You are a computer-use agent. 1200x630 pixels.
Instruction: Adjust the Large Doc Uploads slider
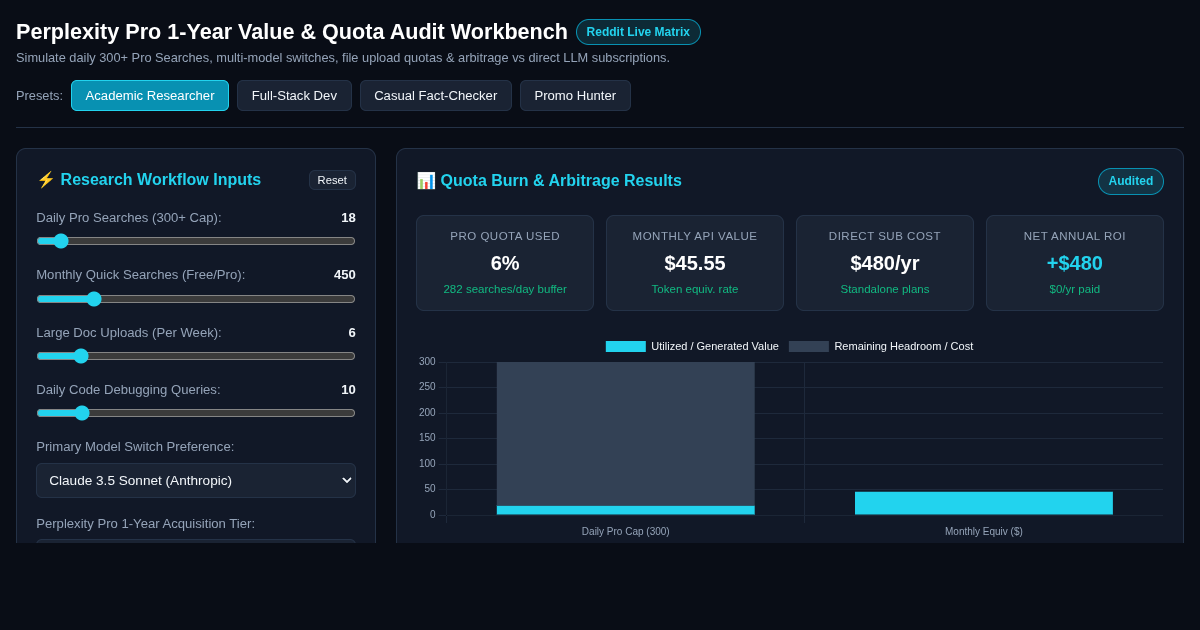tap(196, 356)
